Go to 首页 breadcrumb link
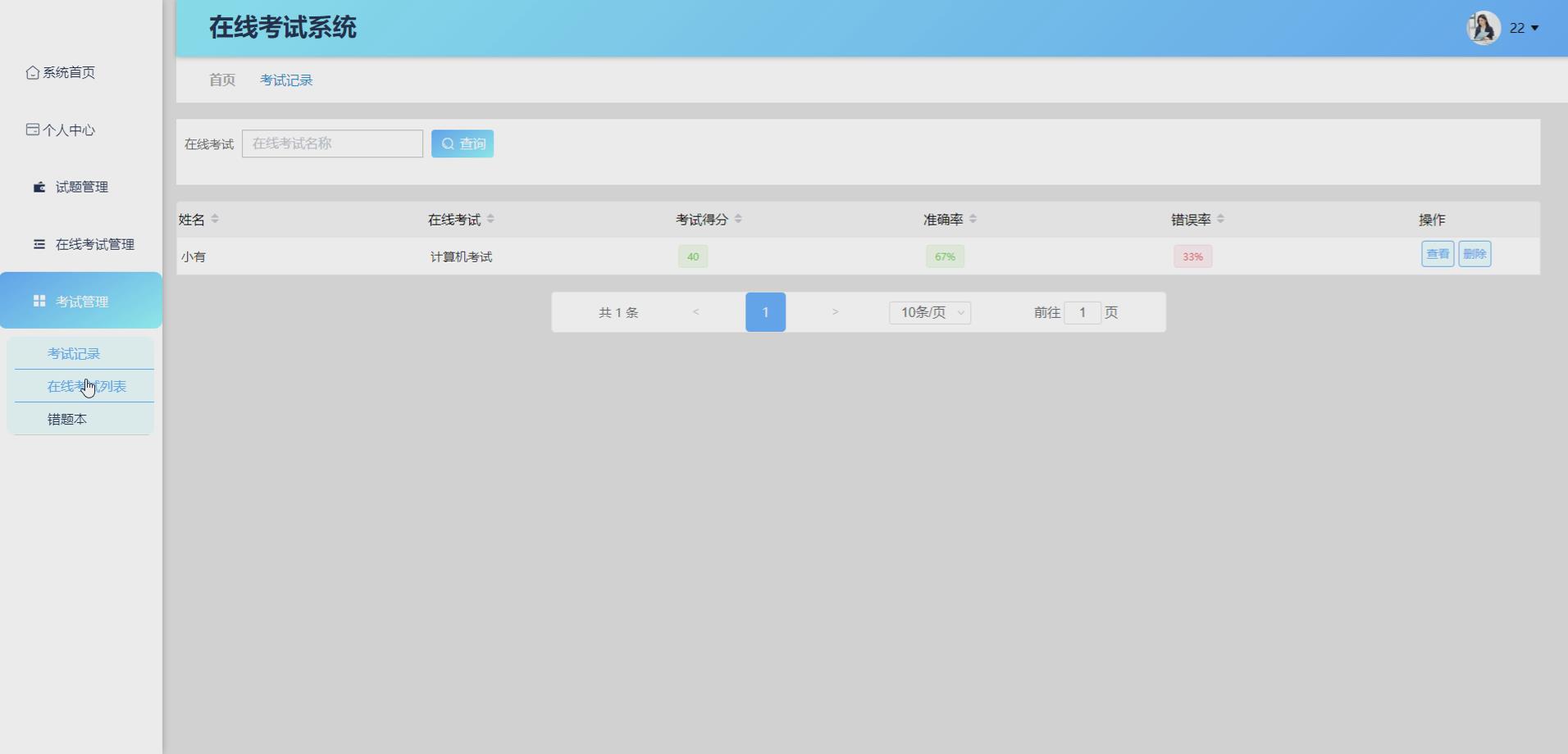Screen dimensions: 1568x754 tap(222, 80)
